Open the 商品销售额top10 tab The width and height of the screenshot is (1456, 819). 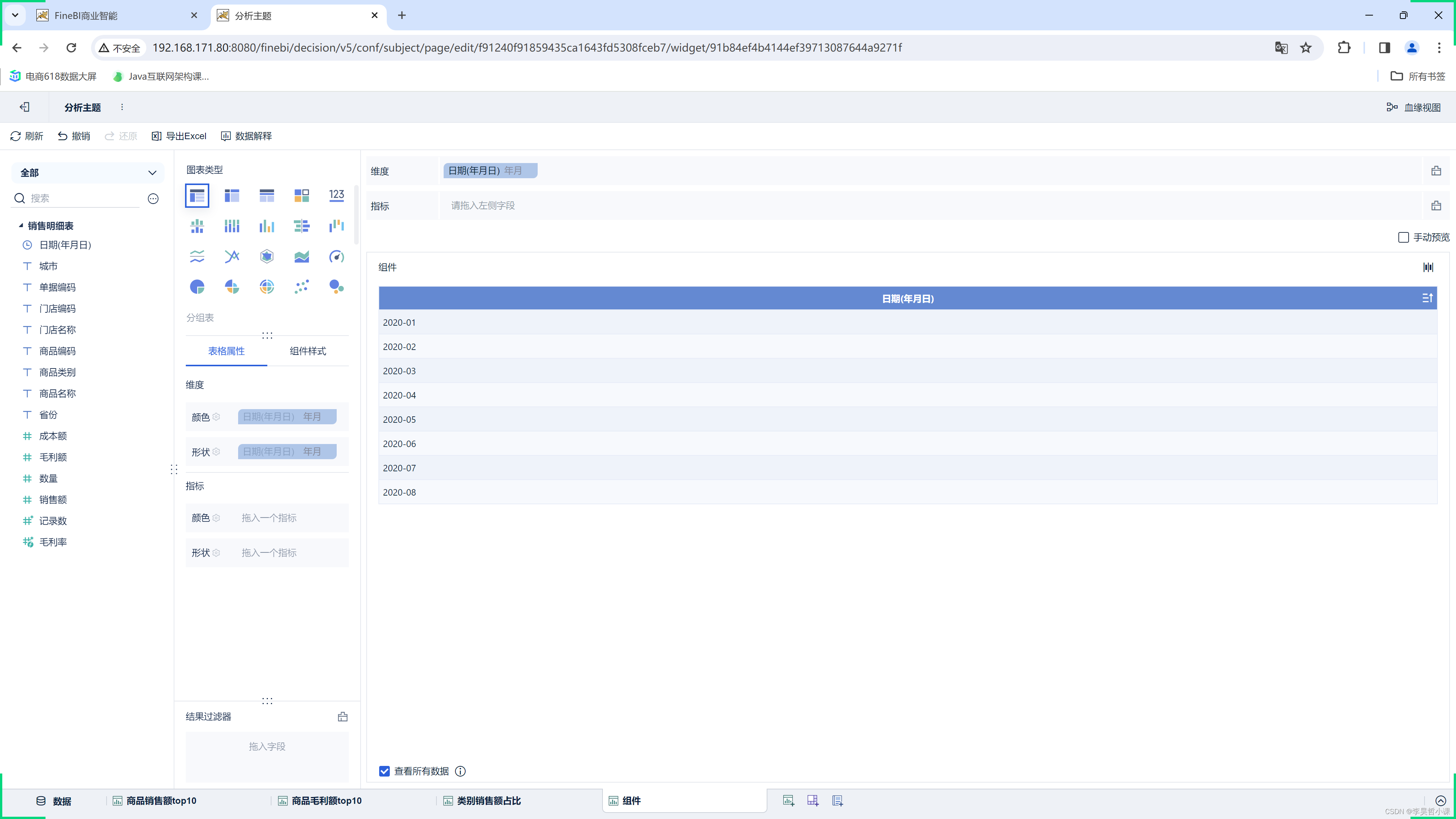(154, 801)
